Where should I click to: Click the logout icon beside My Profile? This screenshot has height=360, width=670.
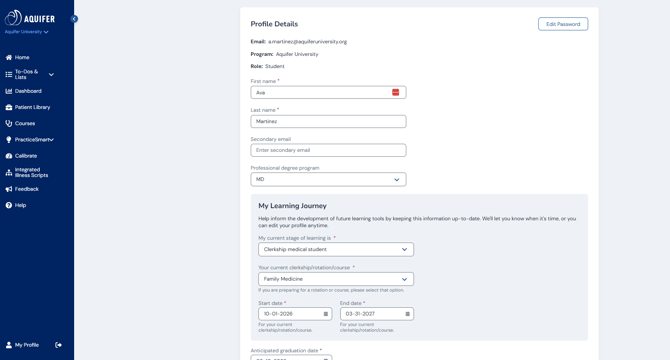tap(59, 345)
